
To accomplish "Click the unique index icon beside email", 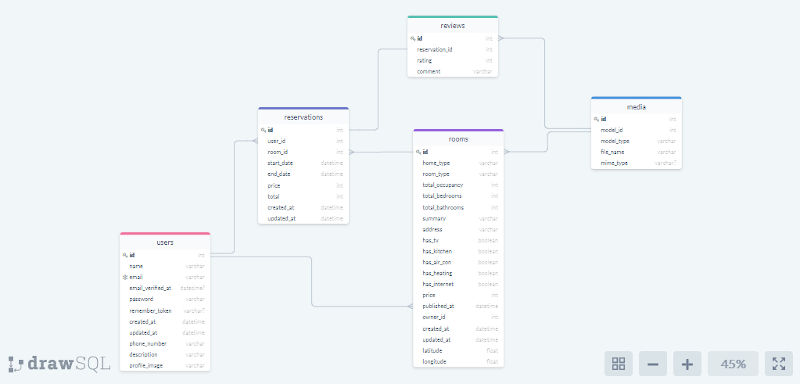I will point(125,277).
